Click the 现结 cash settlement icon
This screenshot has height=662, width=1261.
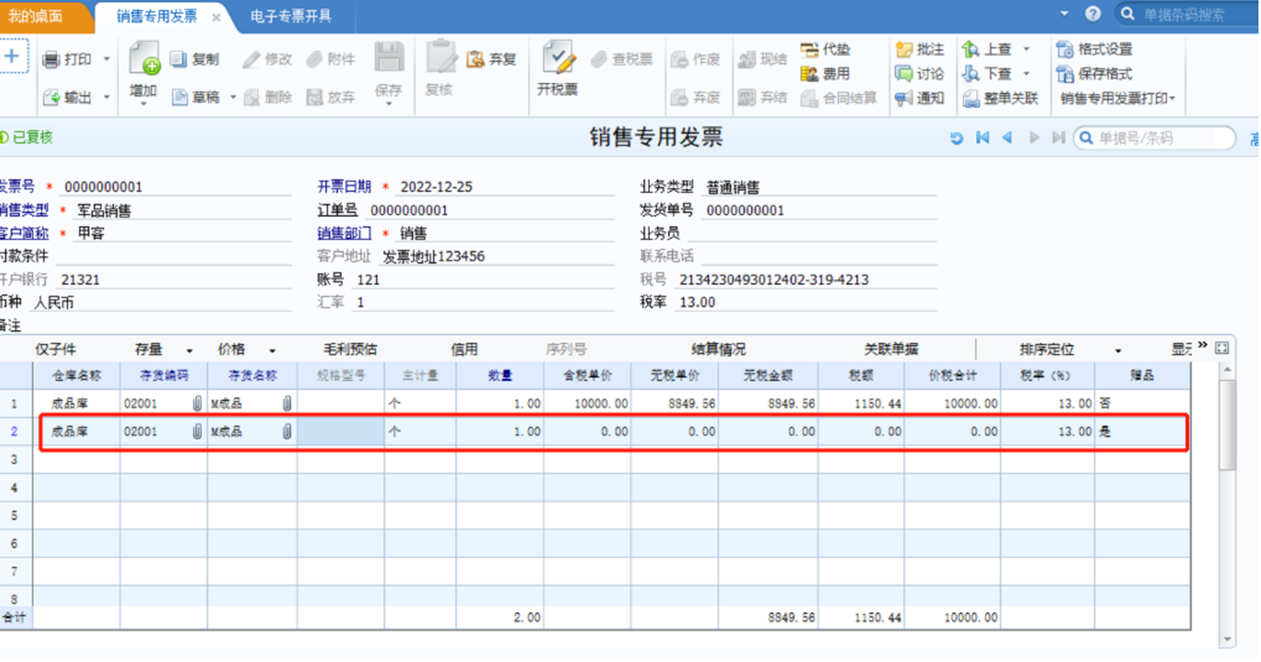746,59
